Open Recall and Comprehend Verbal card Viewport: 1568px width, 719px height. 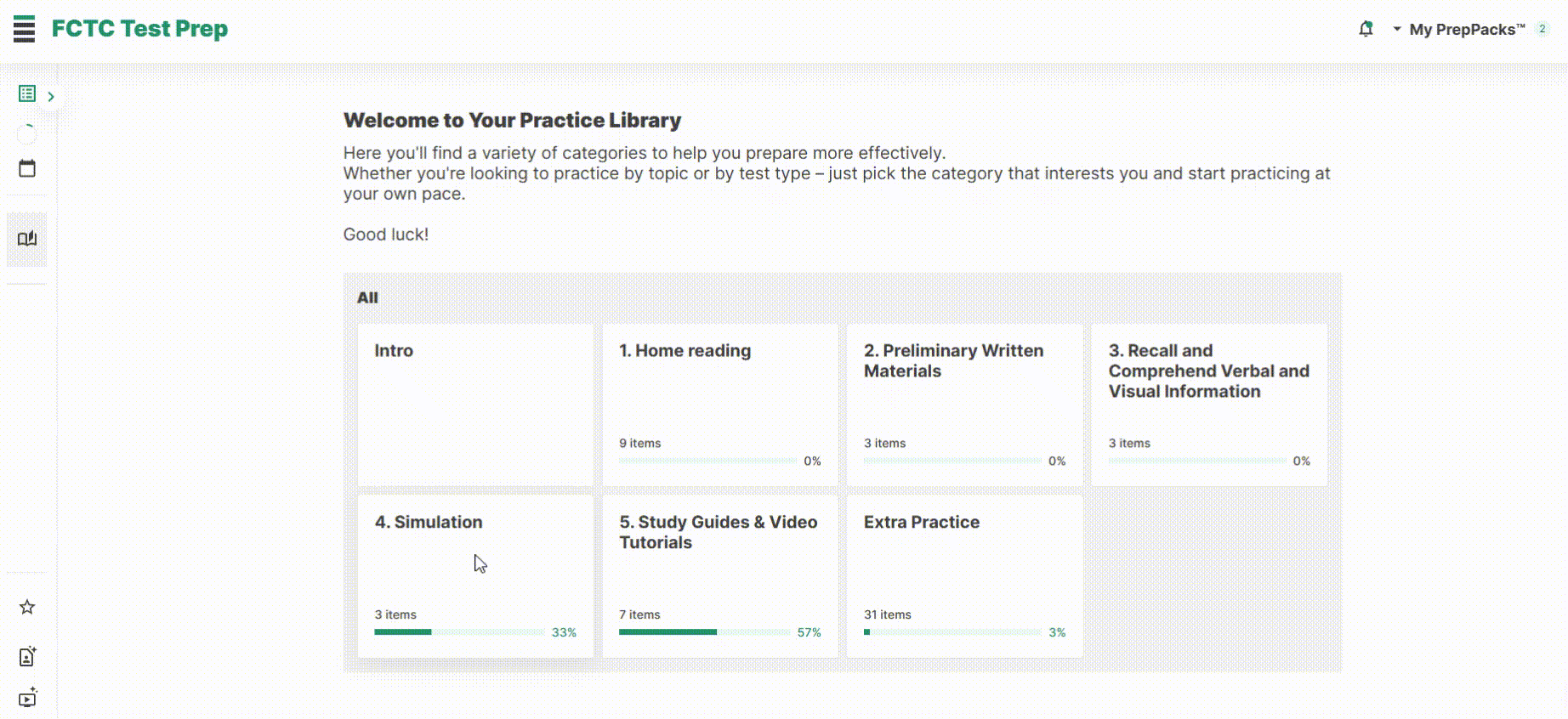[1208, 405]
